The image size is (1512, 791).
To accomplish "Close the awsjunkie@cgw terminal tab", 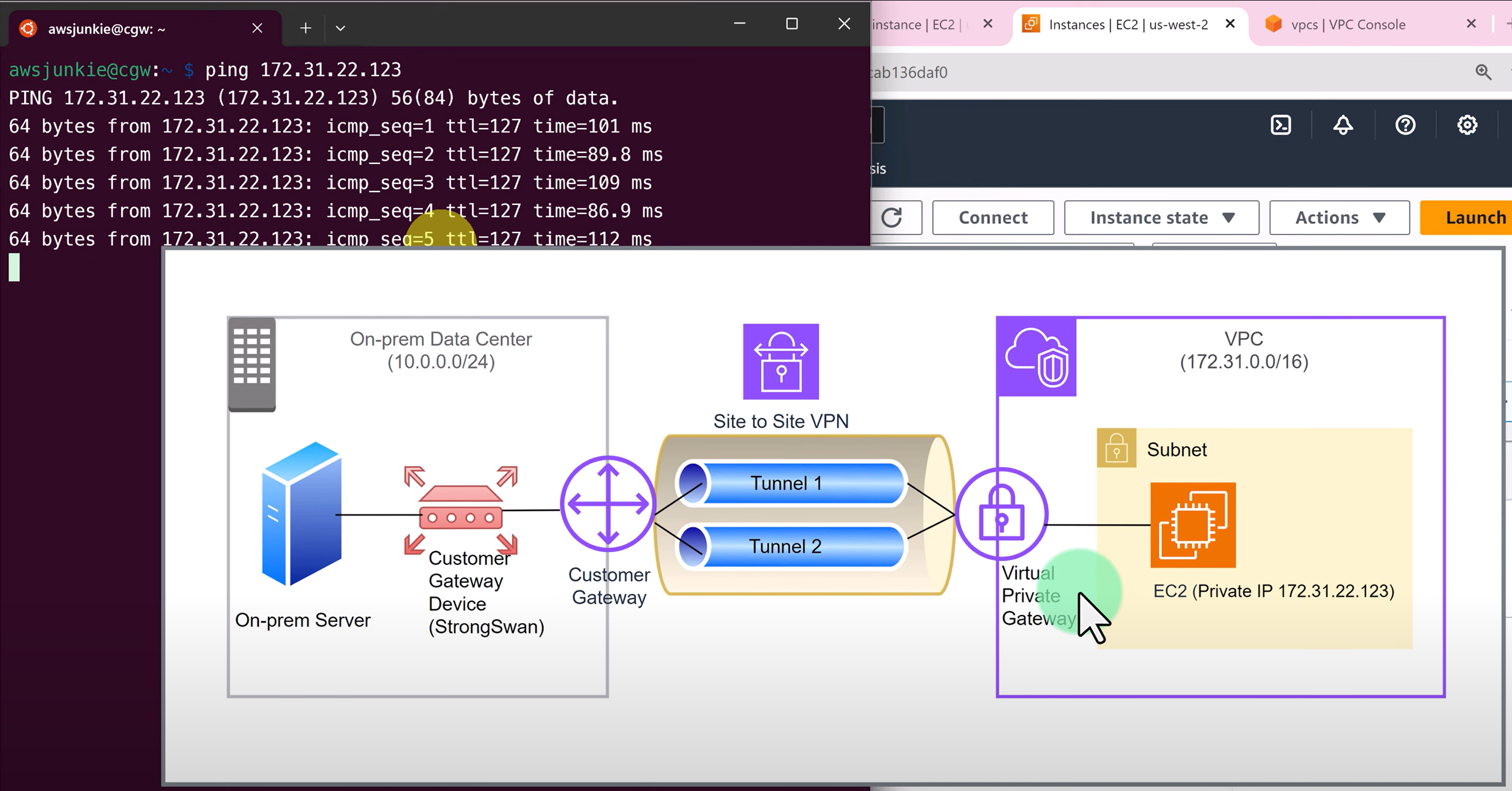I will [x=257, y=28].
